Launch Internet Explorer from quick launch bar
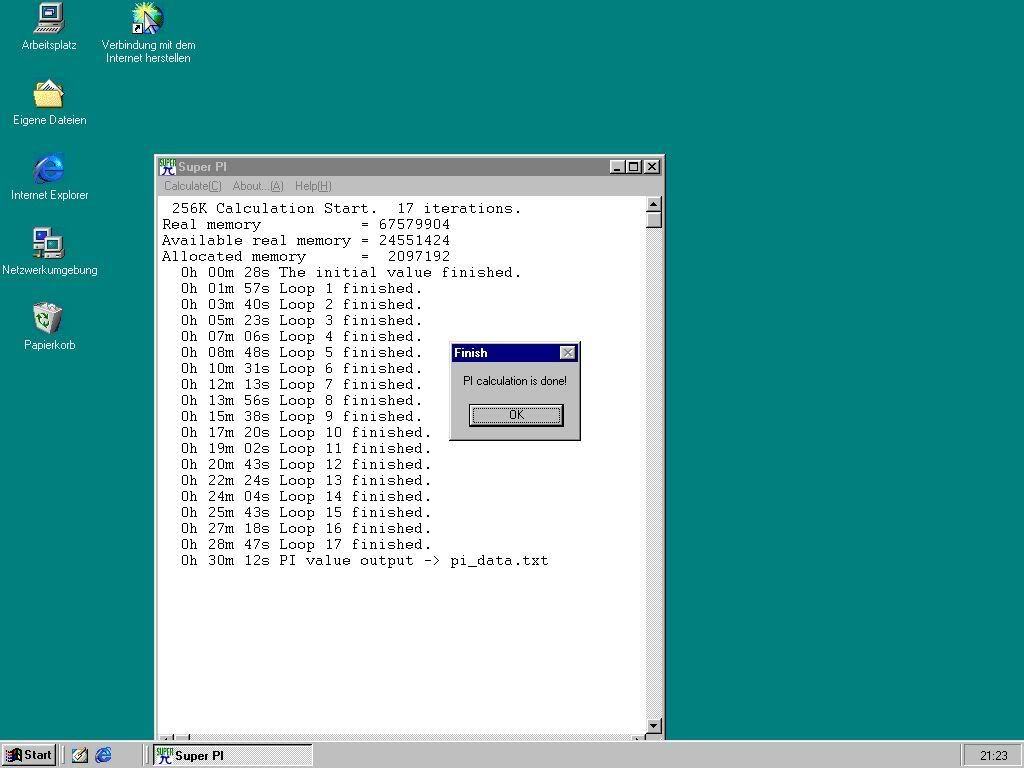 (103, 755)
